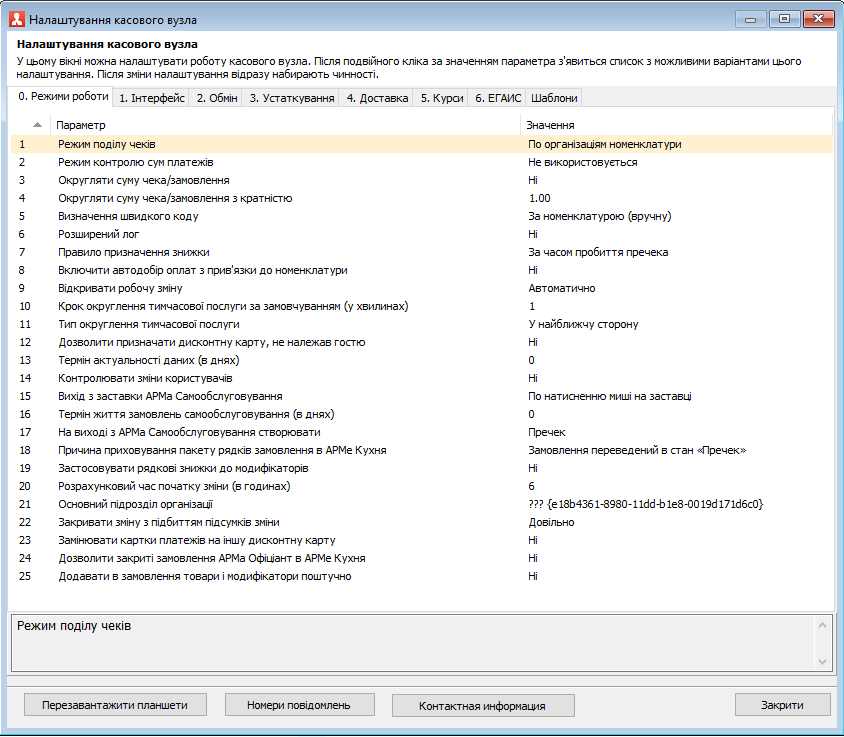Select row Округляти суму чека/замовлення з кратністю
The image size is (844, 737).
tap(421, 198)
